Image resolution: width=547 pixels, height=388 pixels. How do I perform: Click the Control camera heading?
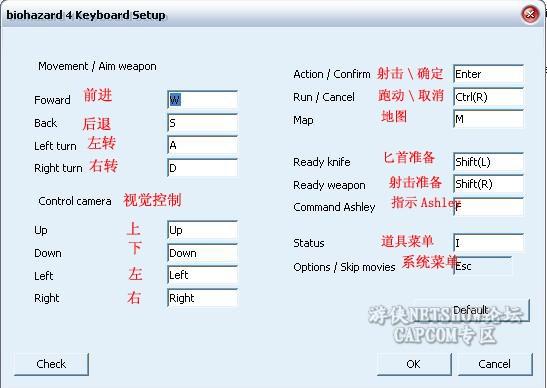point(75,201)
